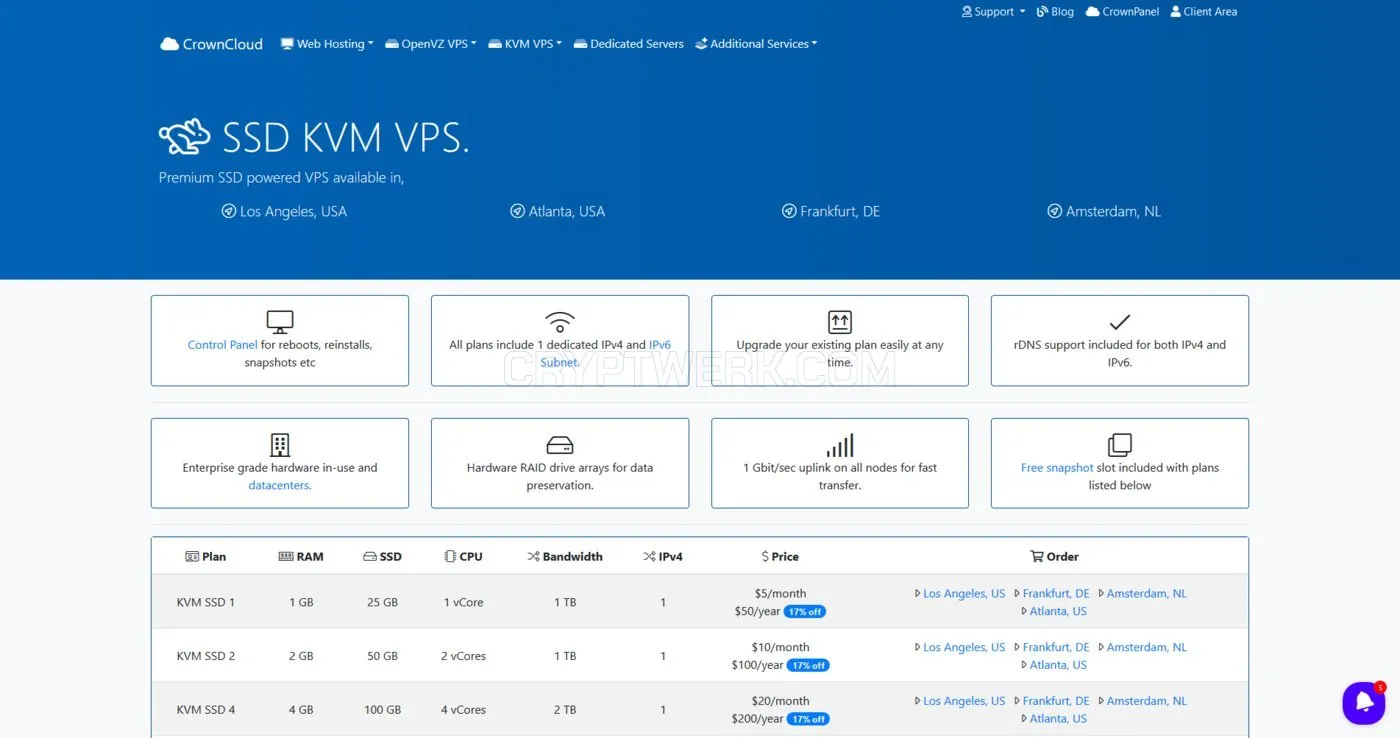Select the KVM SSD 1 plan name
1400x738 pixels.
point(206,603)
